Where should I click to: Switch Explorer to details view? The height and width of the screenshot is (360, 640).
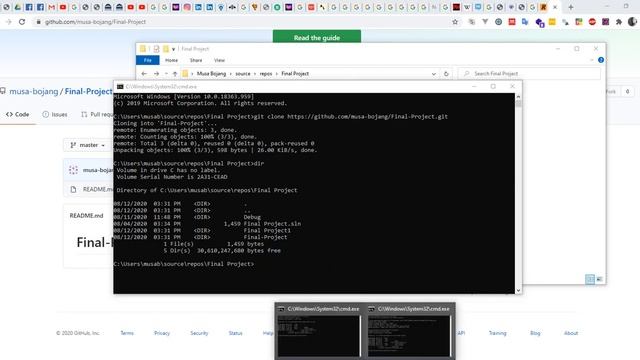click(x=590, y=279)
